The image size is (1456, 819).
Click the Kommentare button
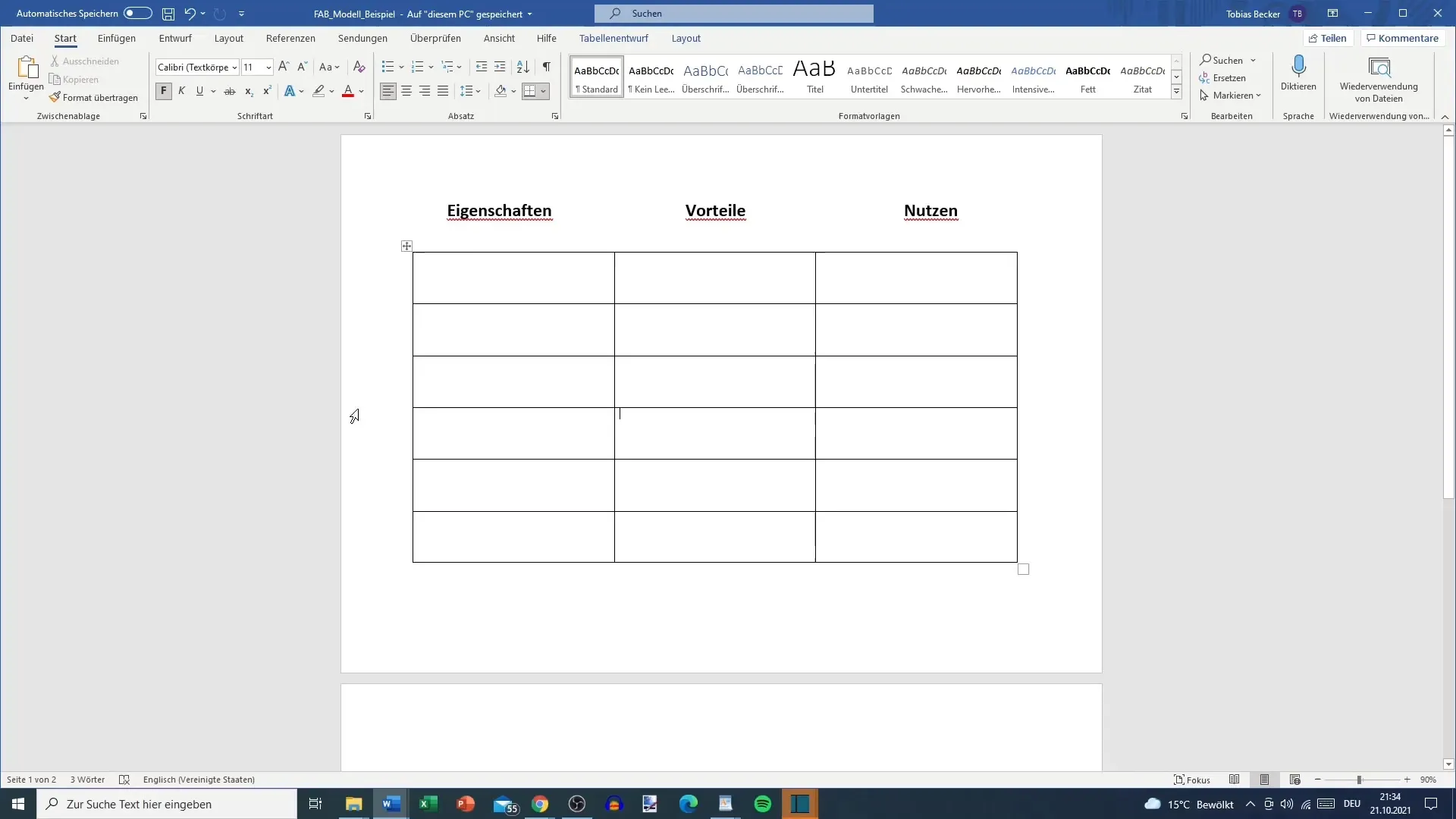[x=1403, y=38]
